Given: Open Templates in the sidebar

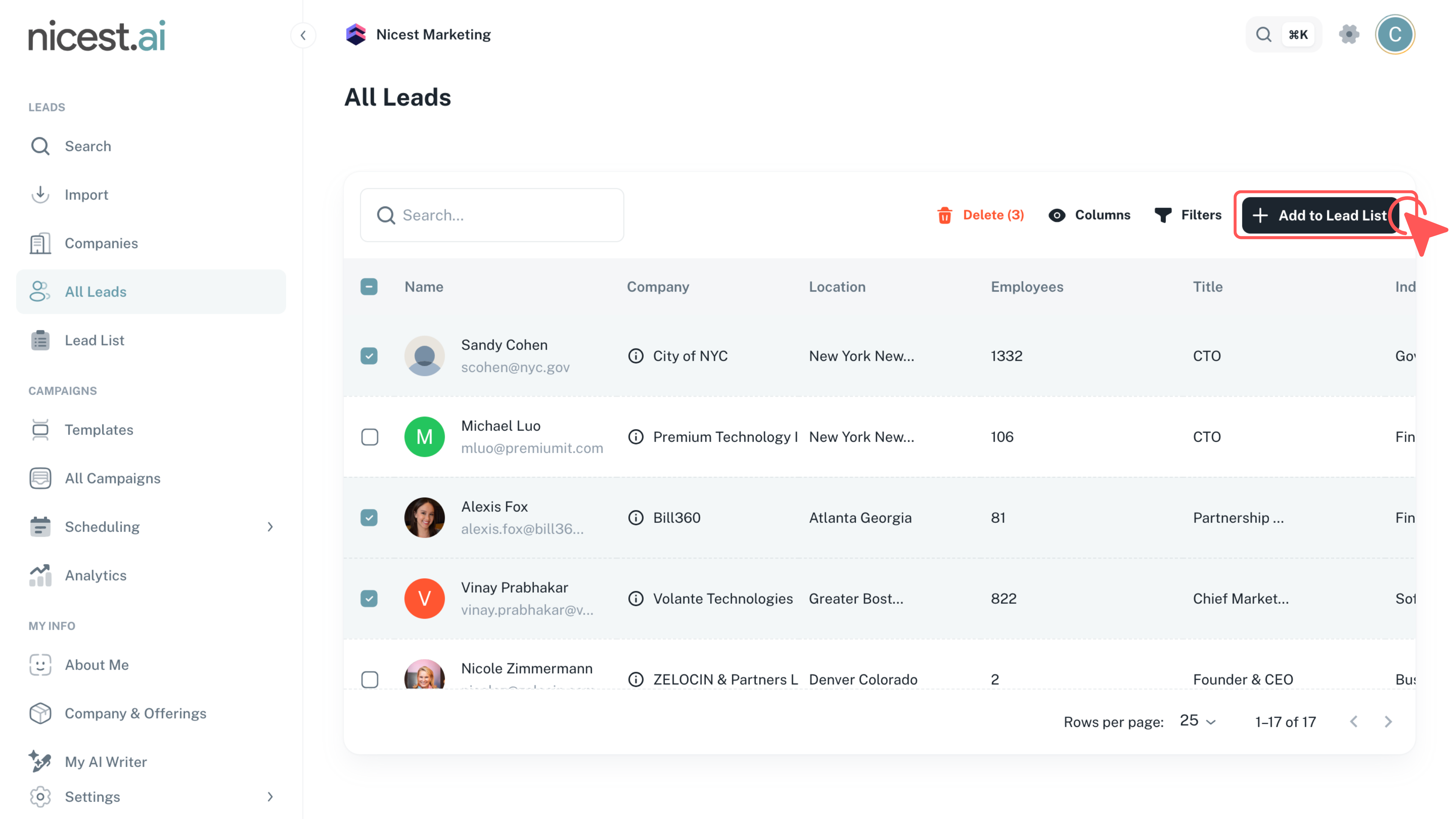Looking at the screenshot, I should click(x=151, y=430).
